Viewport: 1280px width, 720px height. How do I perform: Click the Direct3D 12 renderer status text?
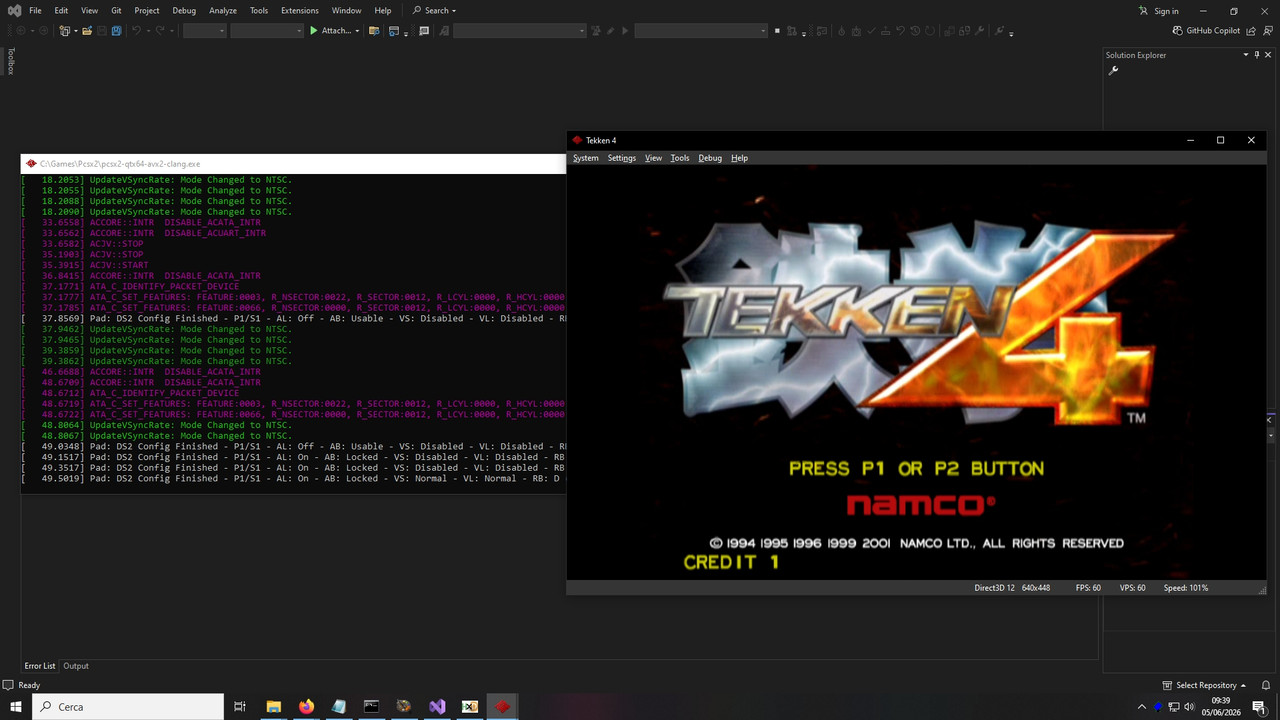click(x=994, y=588)
